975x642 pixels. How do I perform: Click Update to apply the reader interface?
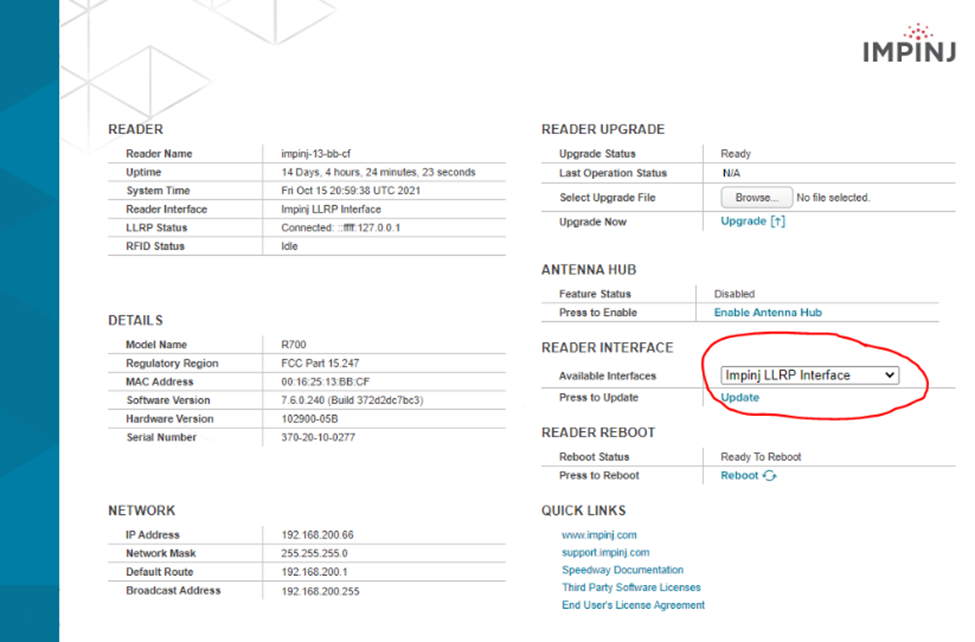pos(739,398)
